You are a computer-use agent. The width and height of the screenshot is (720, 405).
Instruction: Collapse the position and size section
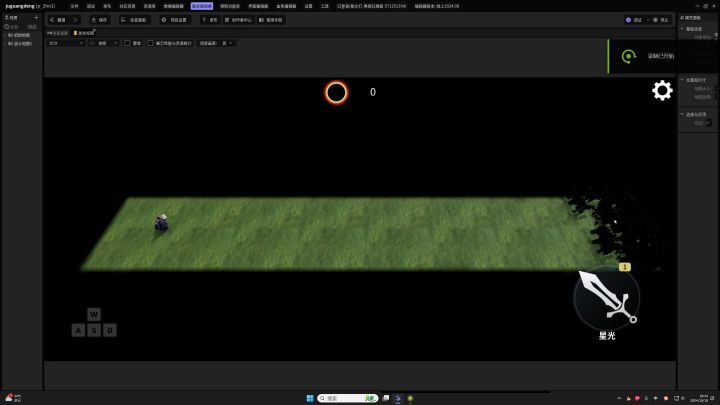coord(682,80)
